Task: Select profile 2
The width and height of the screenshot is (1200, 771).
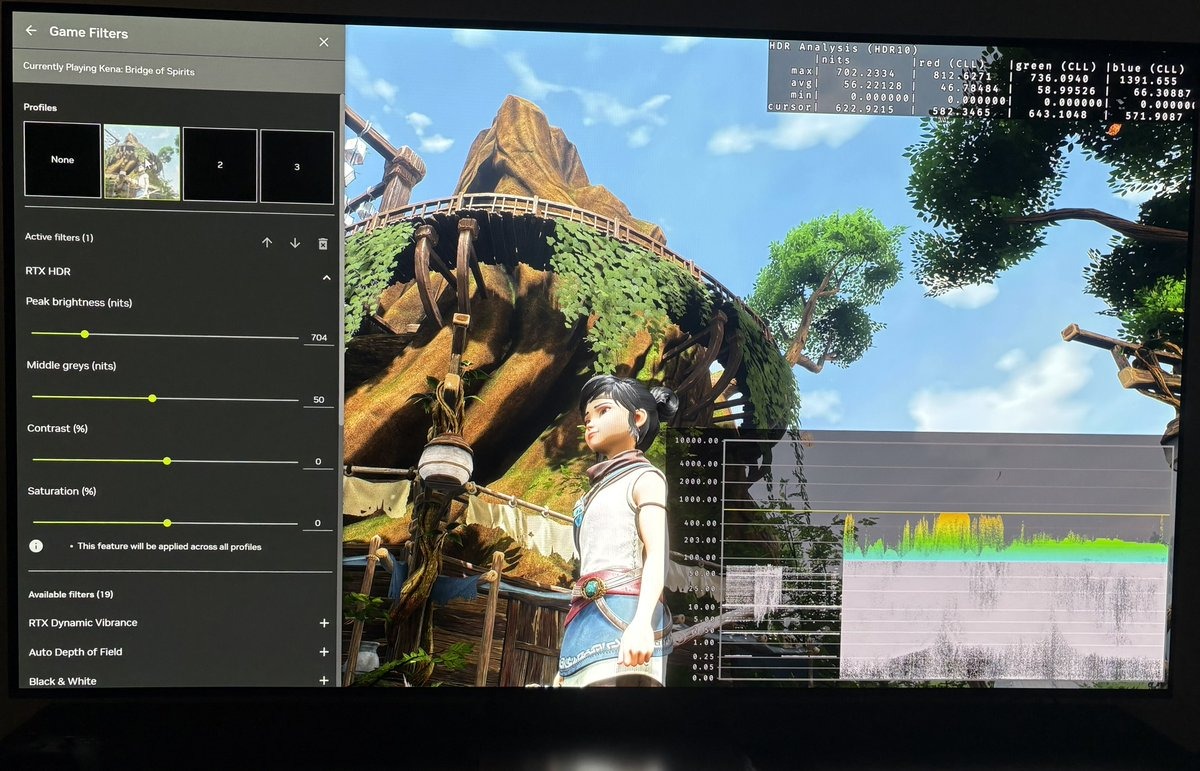Action: 220,166
